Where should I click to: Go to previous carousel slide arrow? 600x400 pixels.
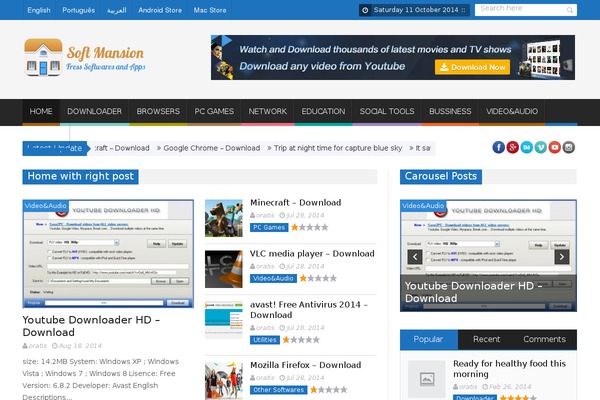coord(415,257)
